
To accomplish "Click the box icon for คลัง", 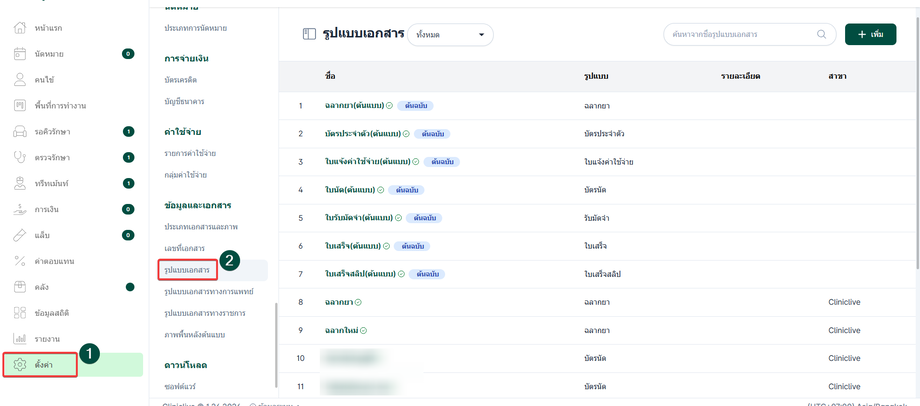I will click(20, 287).
